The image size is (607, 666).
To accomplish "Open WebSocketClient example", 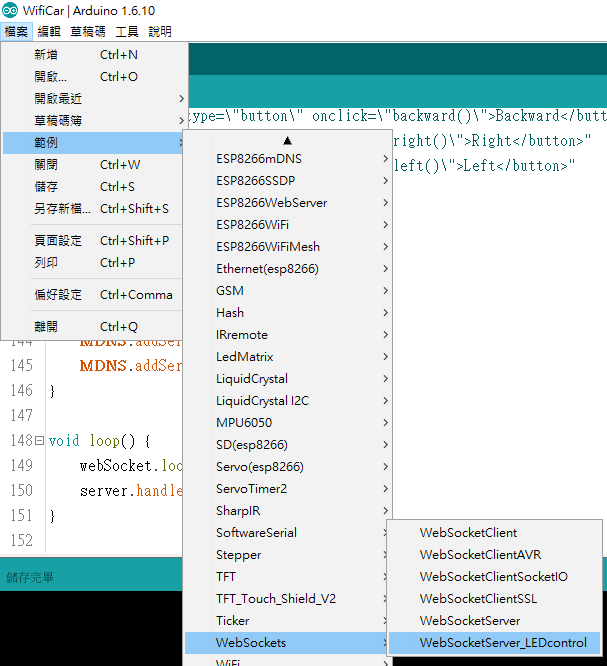I will [494, 533].
